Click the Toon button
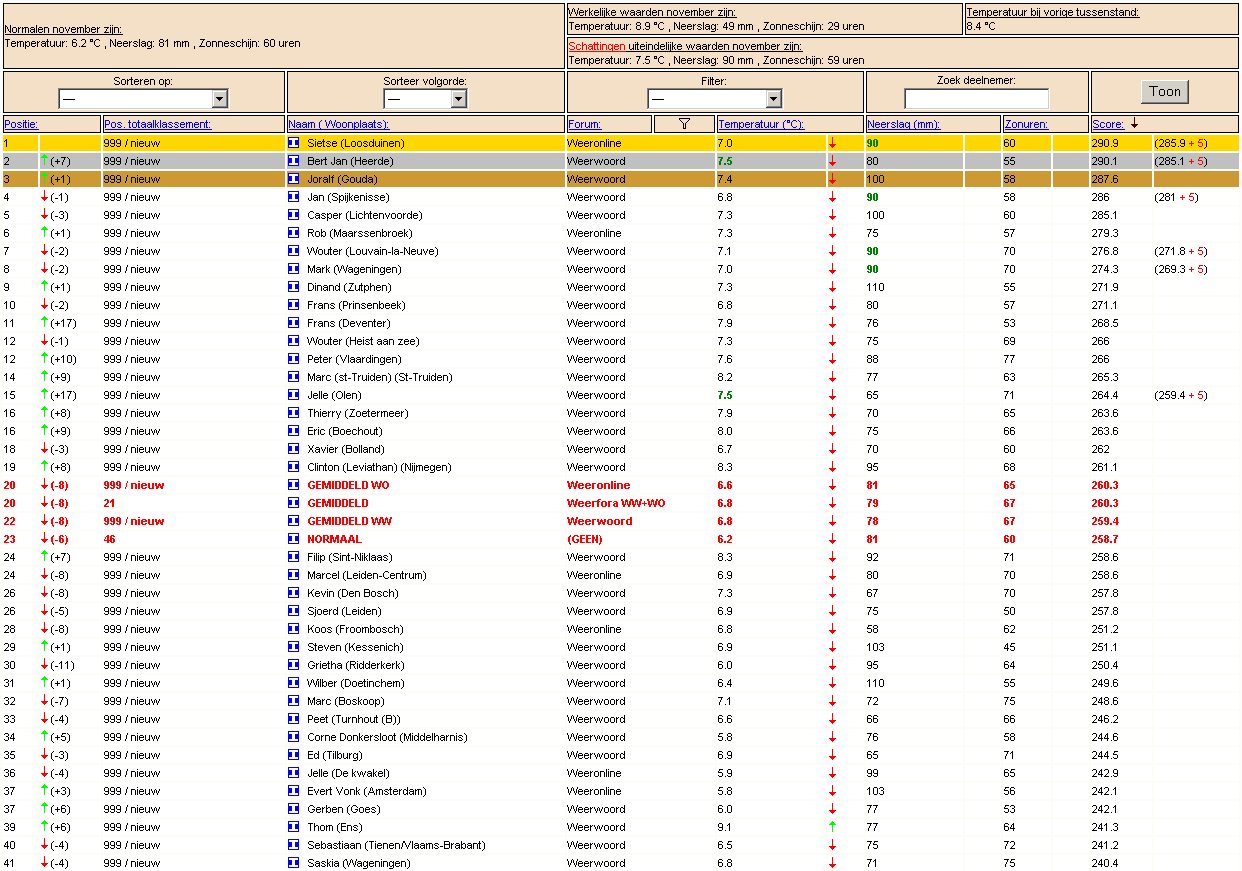The image size is (1242, 871). point(1165,91)
